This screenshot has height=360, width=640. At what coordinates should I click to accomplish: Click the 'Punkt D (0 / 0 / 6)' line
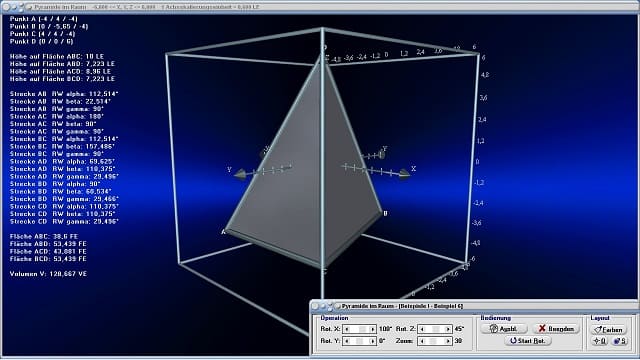pyautogui.click(x=42, y=41)
